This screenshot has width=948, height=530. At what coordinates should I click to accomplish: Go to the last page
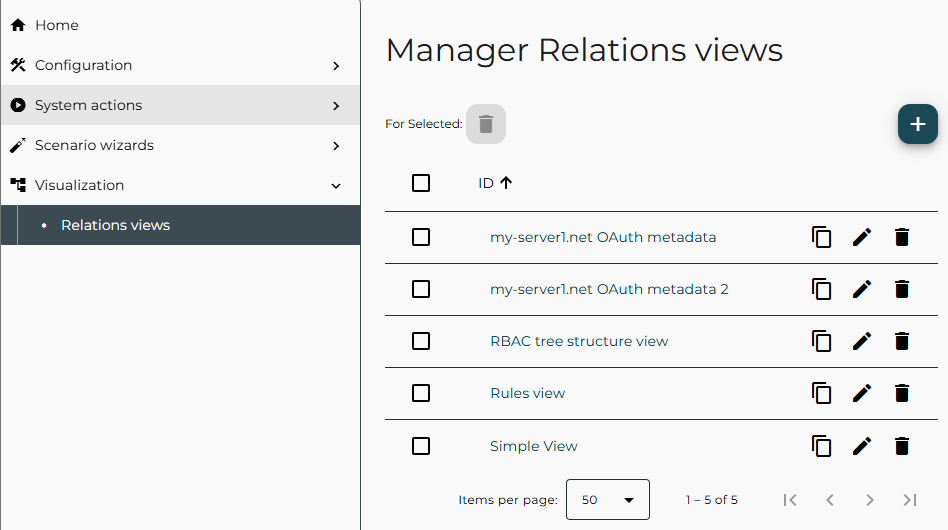tap(910, 500)
